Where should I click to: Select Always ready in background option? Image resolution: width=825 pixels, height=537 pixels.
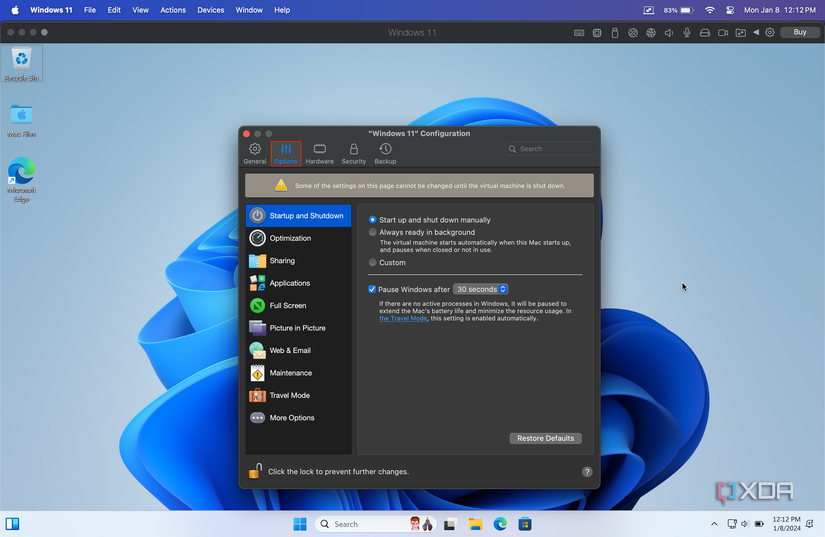[373, 232]
